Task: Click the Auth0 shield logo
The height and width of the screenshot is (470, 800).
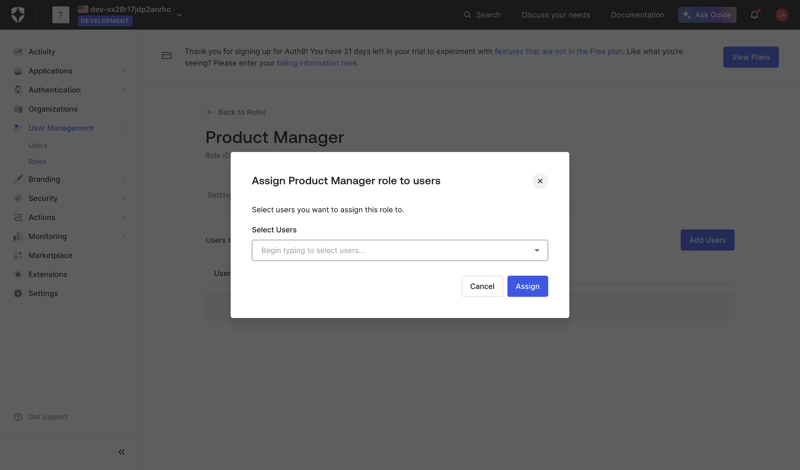Action: coord(18,15)
